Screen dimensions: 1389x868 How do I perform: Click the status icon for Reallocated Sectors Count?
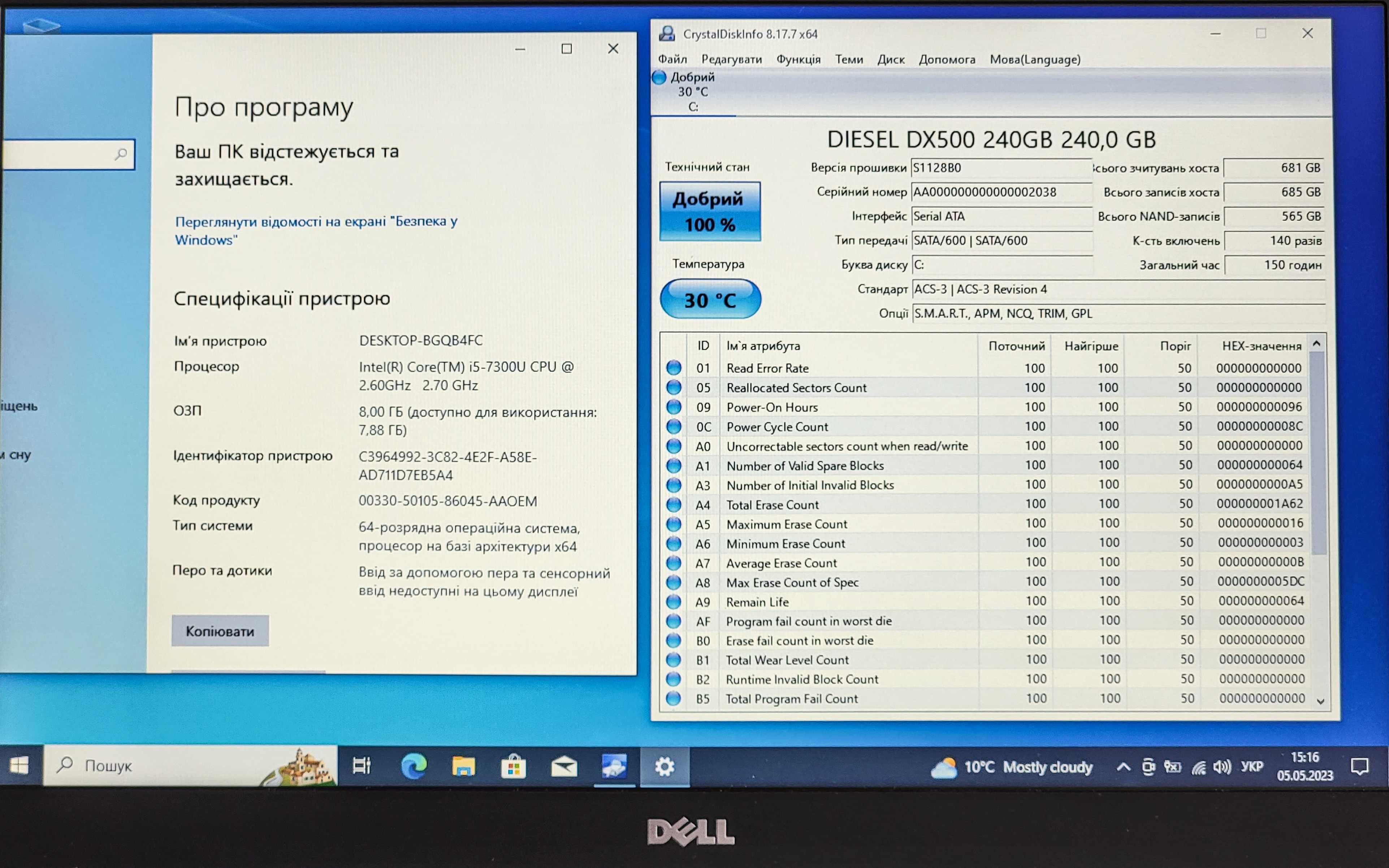coord(674,387)
